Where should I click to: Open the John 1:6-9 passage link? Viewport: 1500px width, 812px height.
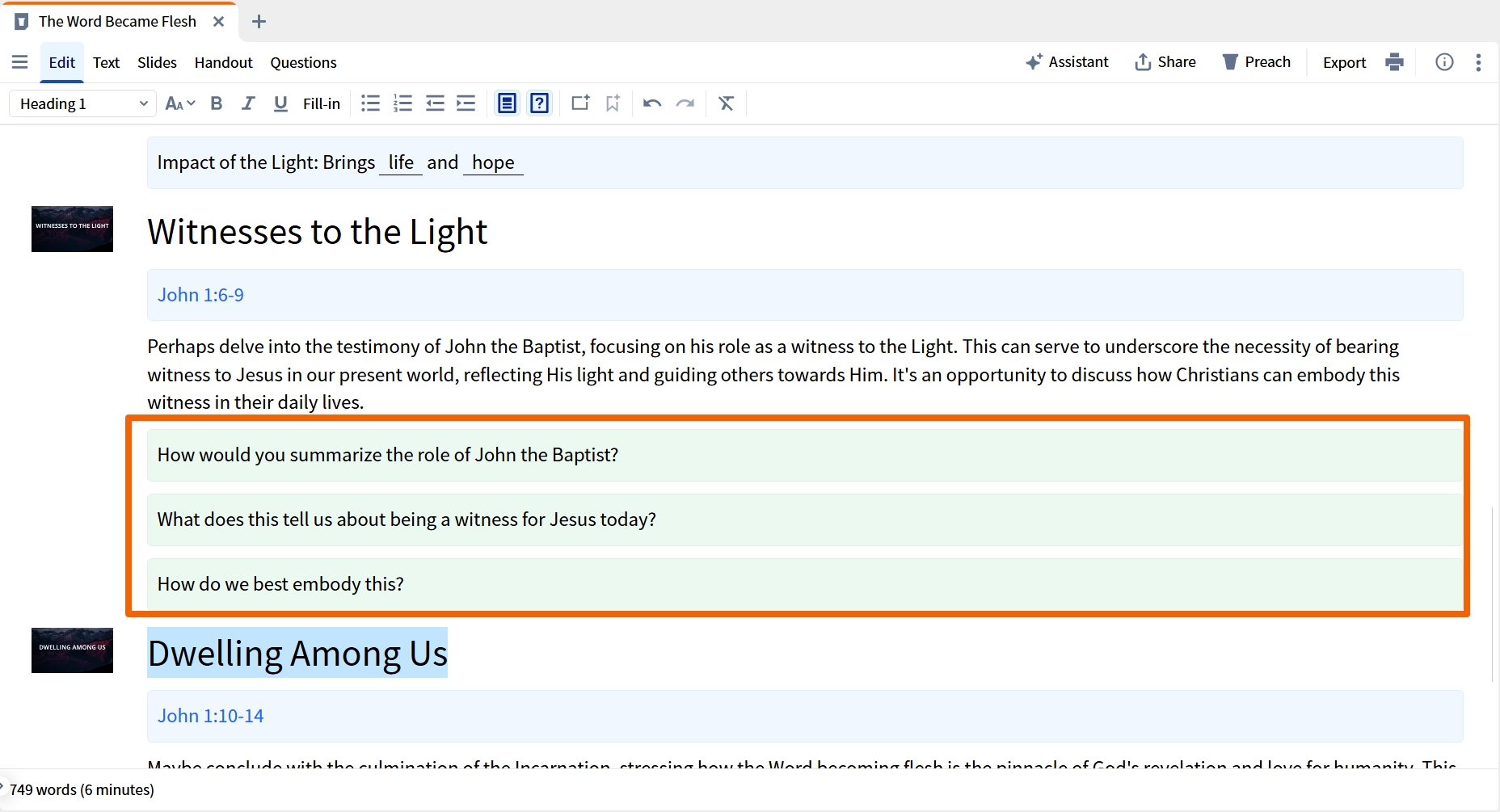point(200,295)
